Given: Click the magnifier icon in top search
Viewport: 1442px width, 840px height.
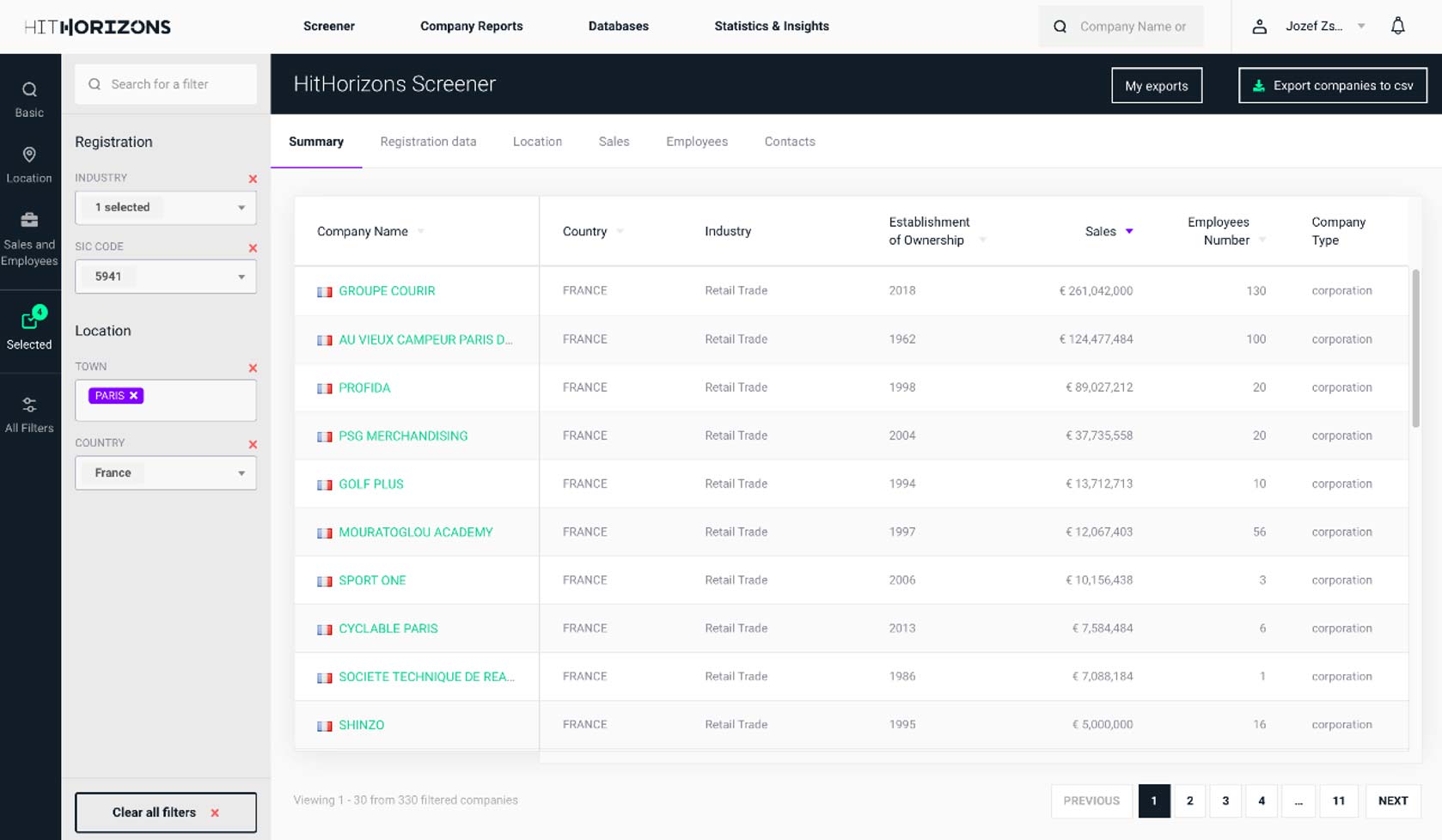Looking at the screenshot, I should (x=1060, y=27).
